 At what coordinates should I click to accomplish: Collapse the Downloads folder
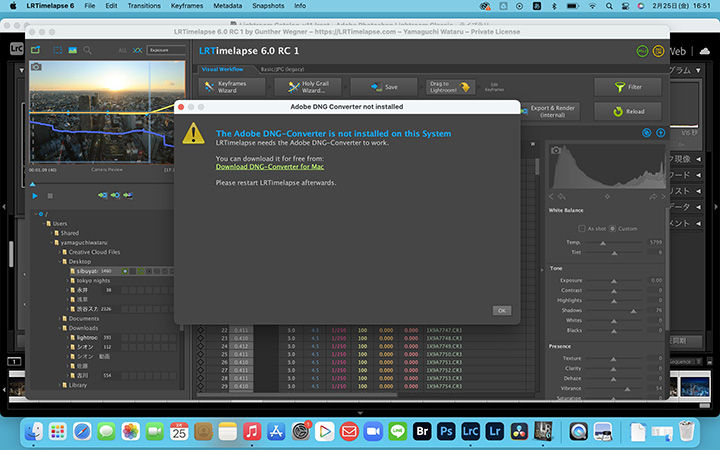tap(59, 328)
